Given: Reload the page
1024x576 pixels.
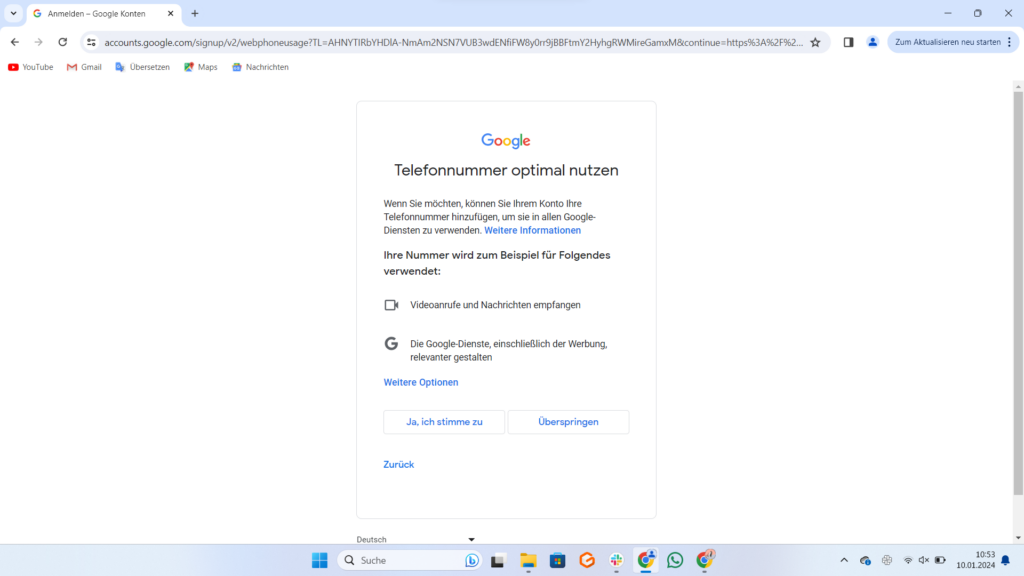Looking at the screenshot, I should coord(63,42).
